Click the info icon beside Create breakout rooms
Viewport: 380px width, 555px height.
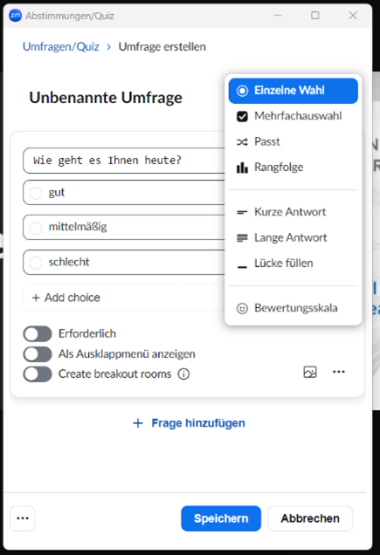click(184, 374)
